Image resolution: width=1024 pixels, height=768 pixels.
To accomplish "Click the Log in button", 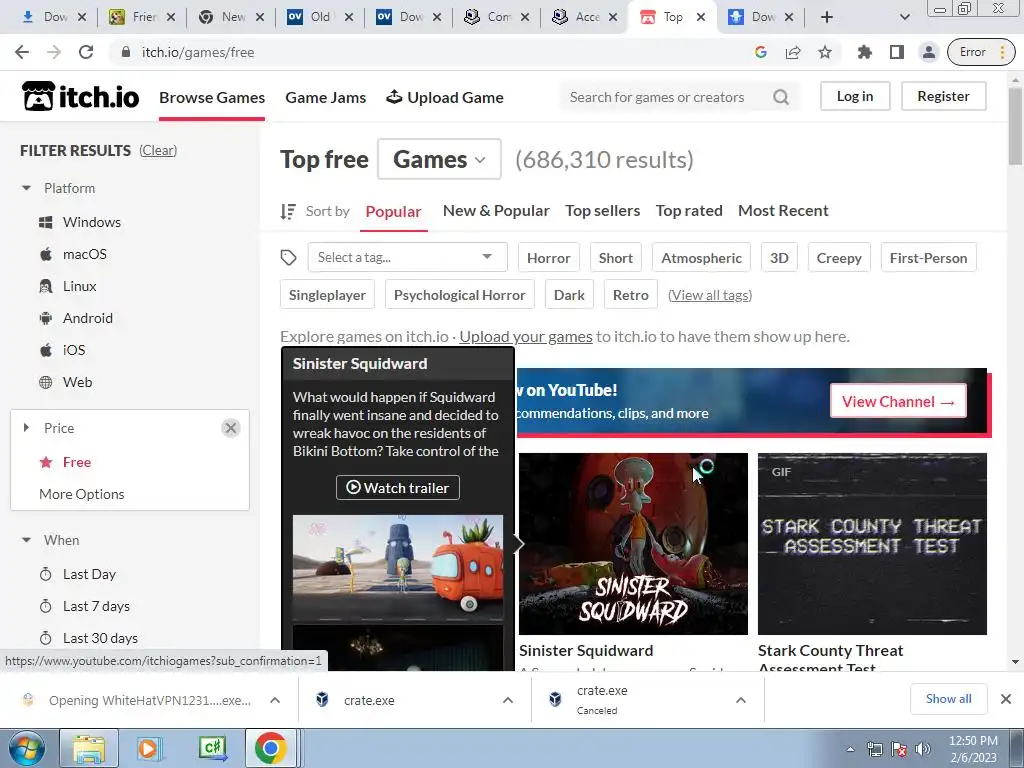I will [x=855, y=96].
